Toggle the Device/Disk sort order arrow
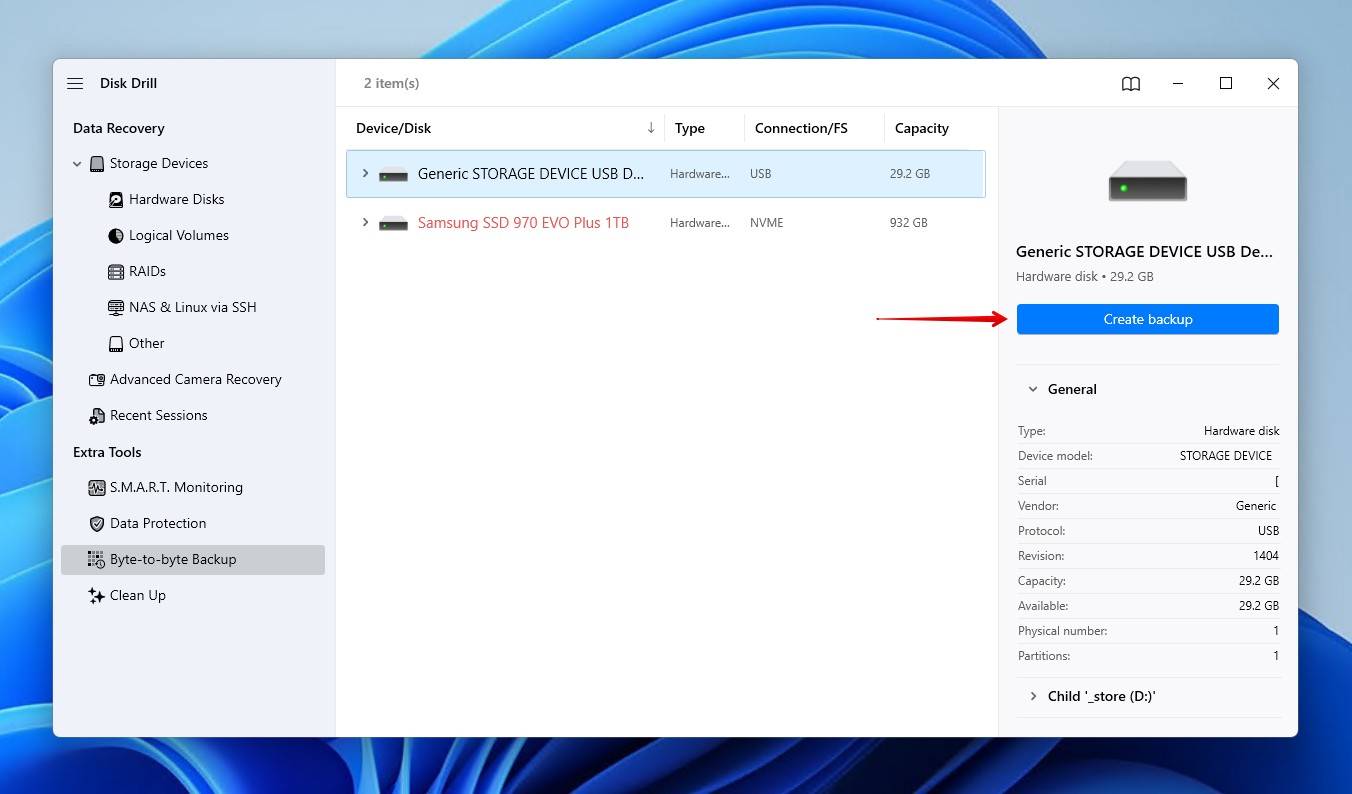Screen dimensions: 1352x794 point(651,128)
